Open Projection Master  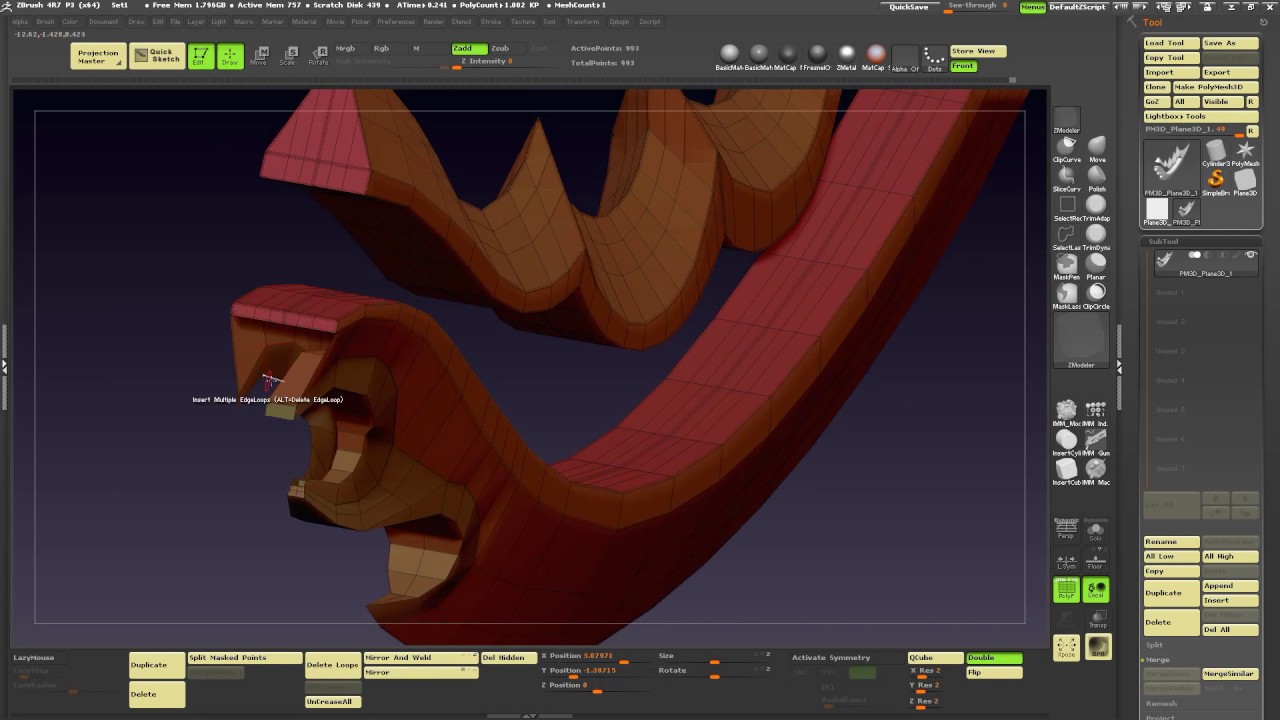(x=98, y=56)
